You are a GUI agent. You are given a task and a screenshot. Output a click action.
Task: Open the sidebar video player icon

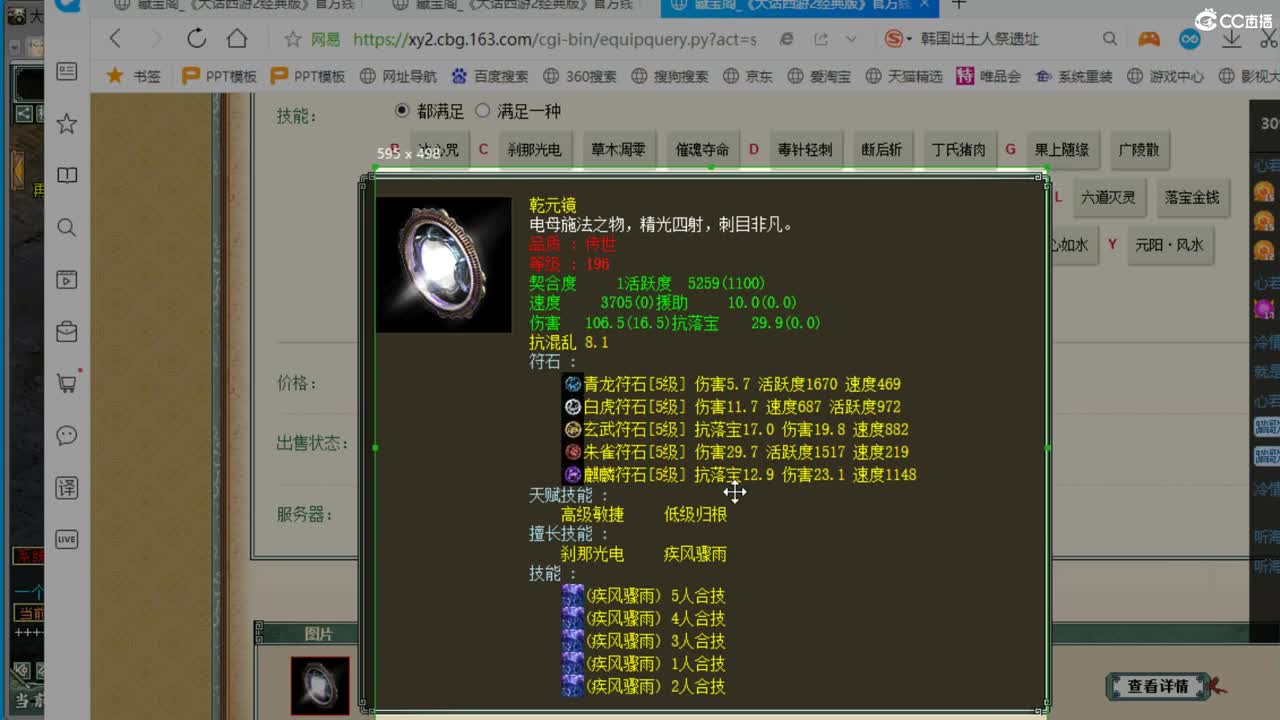pos(67,280)
